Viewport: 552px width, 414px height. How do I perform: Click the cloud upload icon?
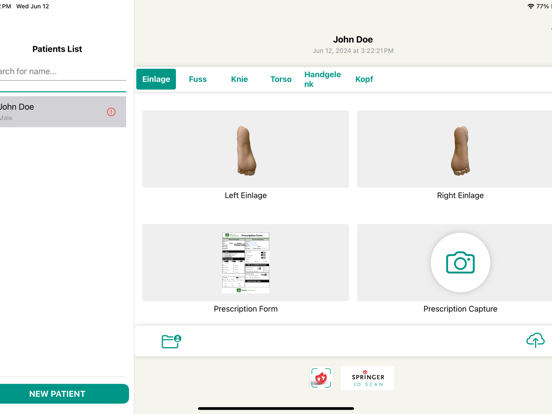click(x=535, y=340)
